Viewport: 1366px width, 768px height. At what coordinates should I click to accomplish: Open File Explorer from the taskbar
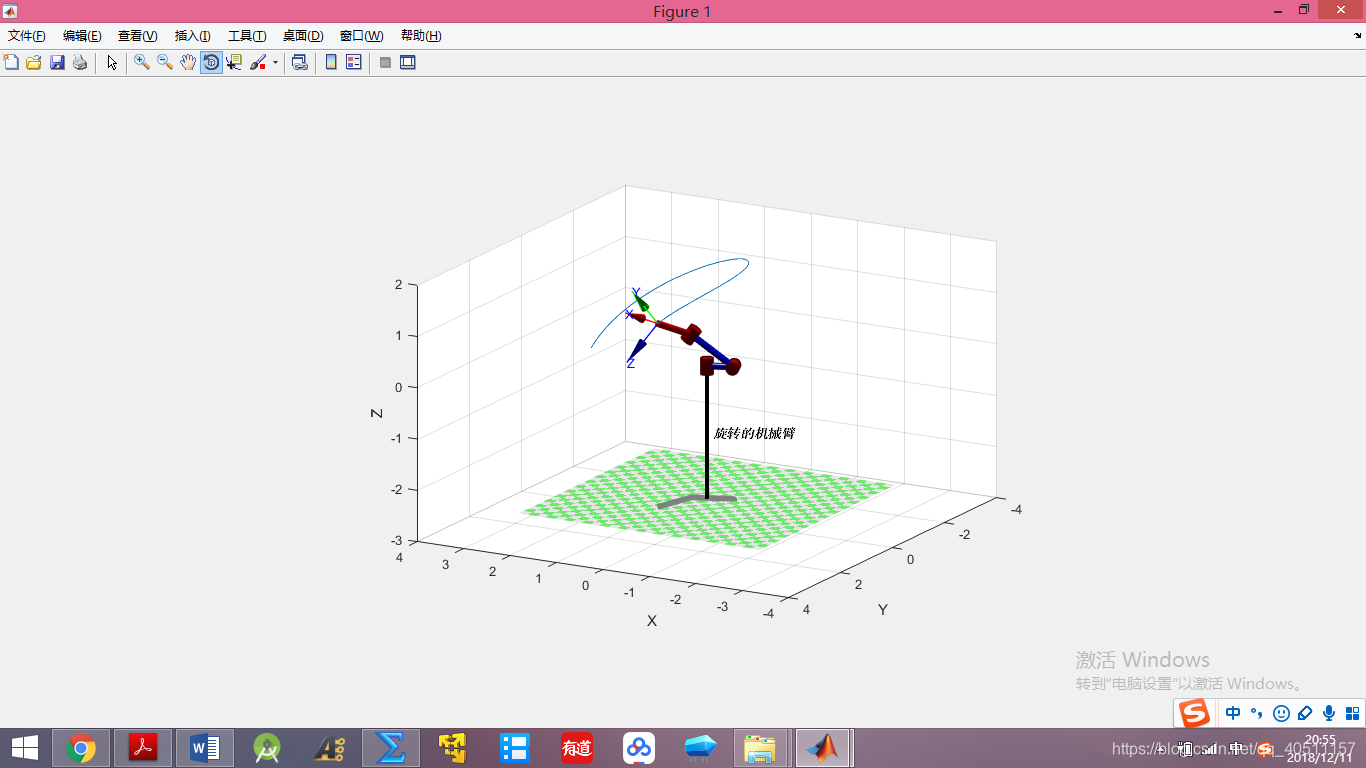[x=762, y=747]
